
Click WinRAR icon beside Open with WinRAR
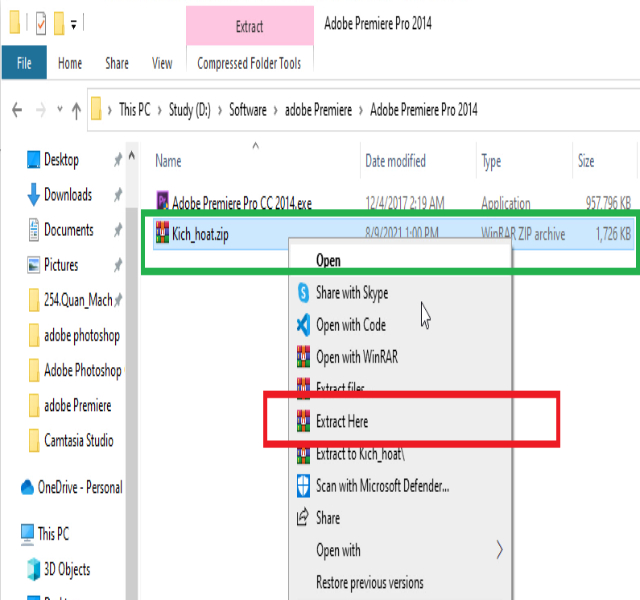tap(303, 356)
